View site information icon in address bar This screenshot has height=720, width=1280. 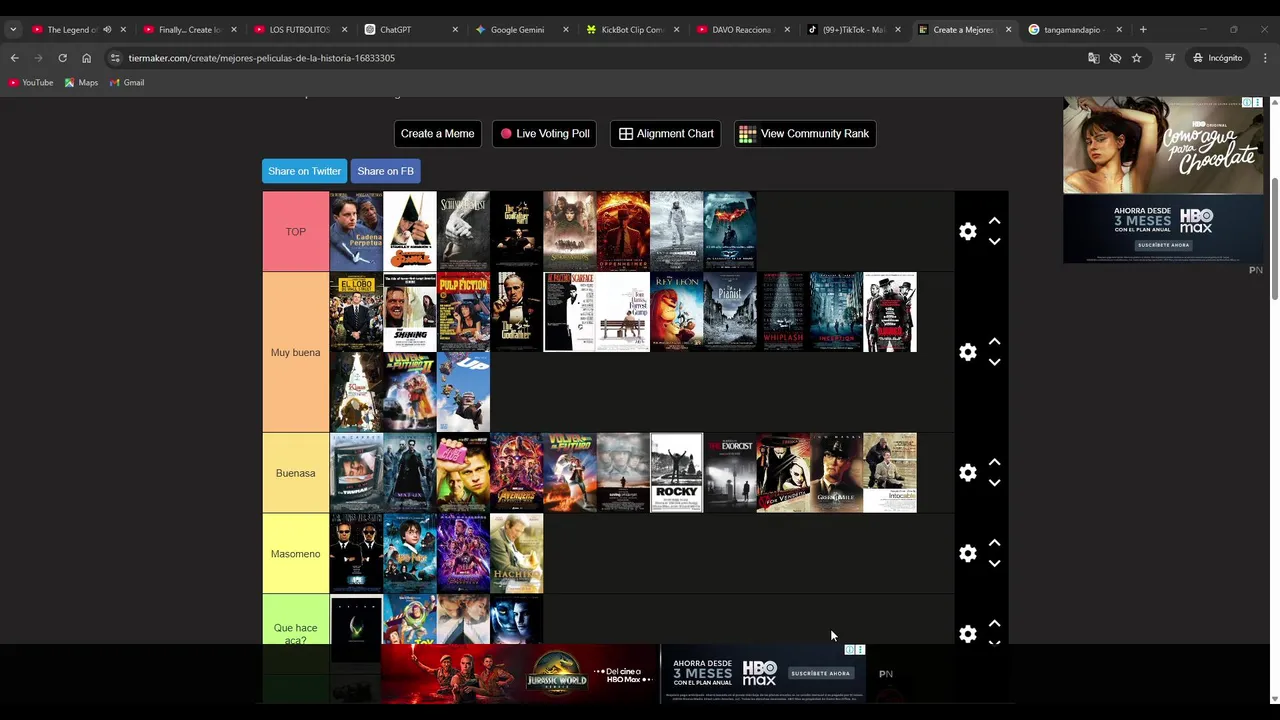tap(115, 58)
